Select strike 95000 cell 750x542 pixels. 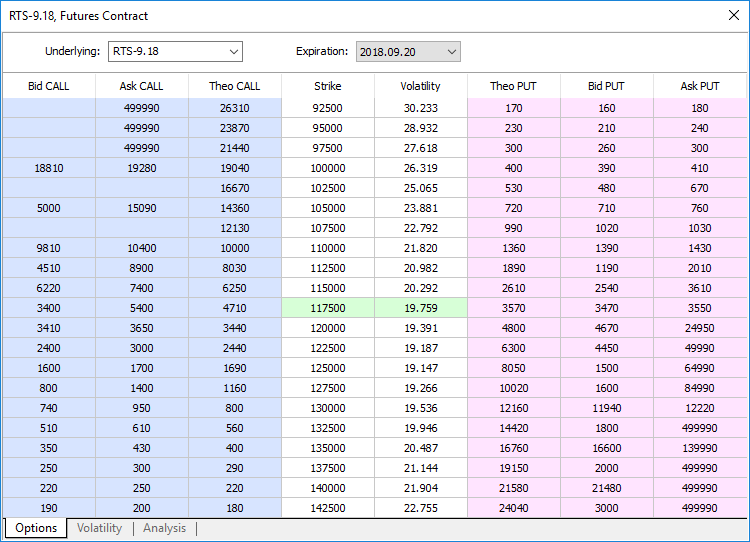(x=328, y=128)
